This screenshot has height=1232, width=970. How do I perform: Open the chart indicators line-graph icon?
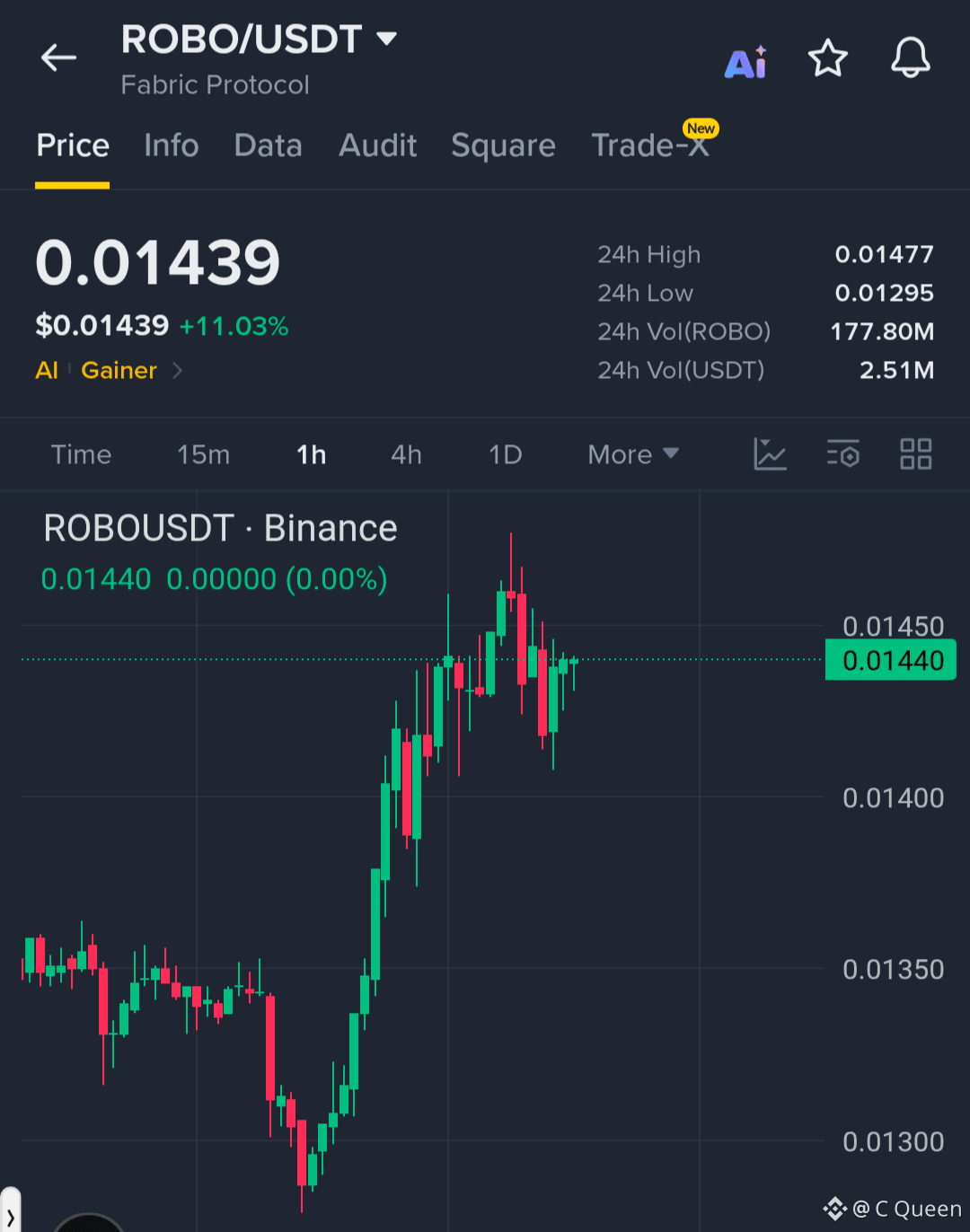click(770, 454)
